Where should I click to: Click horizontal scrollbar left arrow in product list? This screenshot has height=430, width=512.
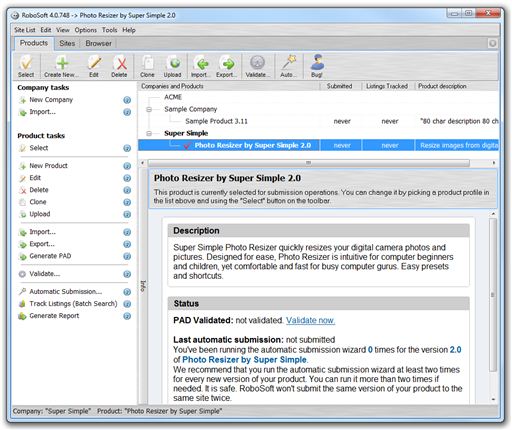[143, 163]
